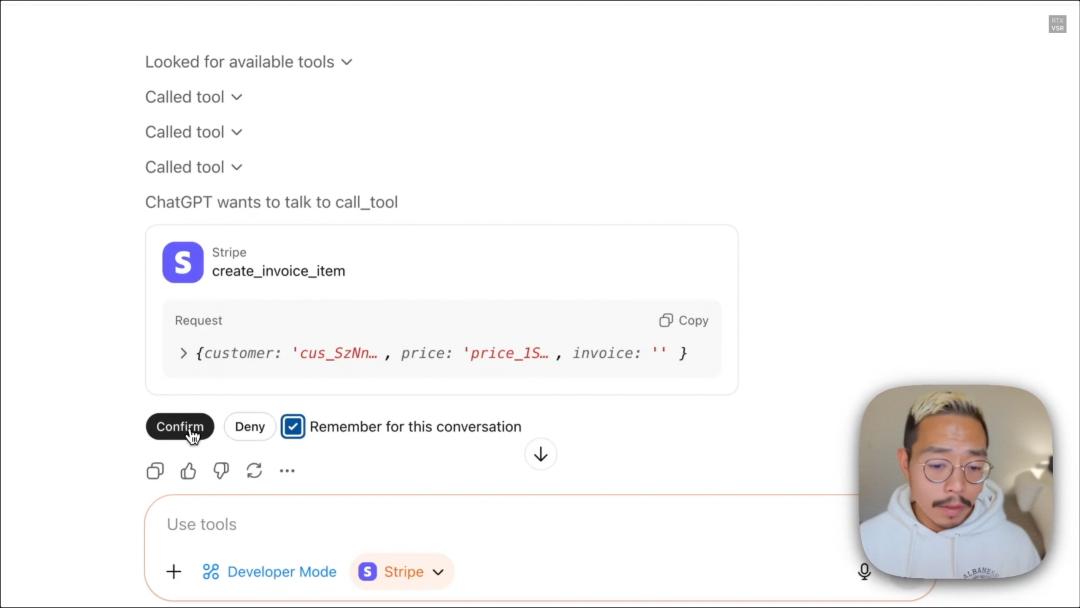Screen dimensions: 1080x608
Task: Click the microphone dictation icon
Action: (864, 572)
